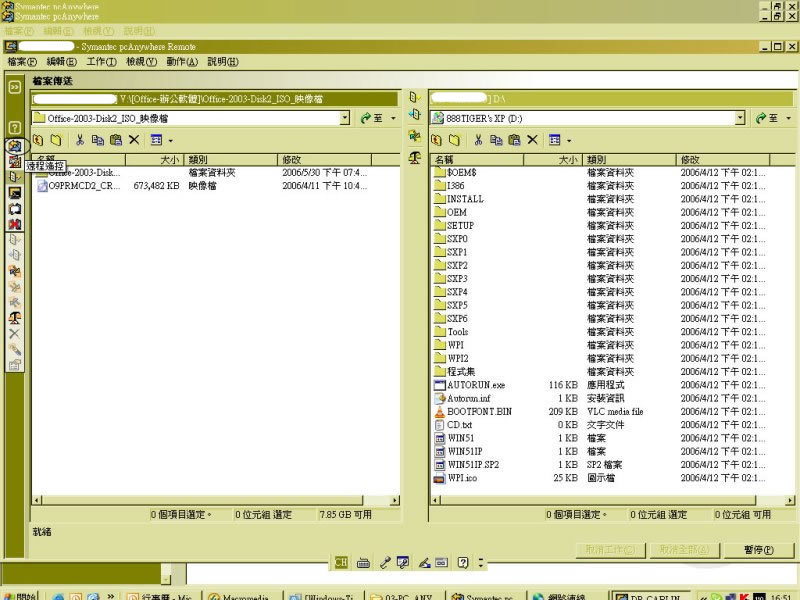Click left pane Go (至) button
This screenshot has height=600, width=800.
[371, 118]
